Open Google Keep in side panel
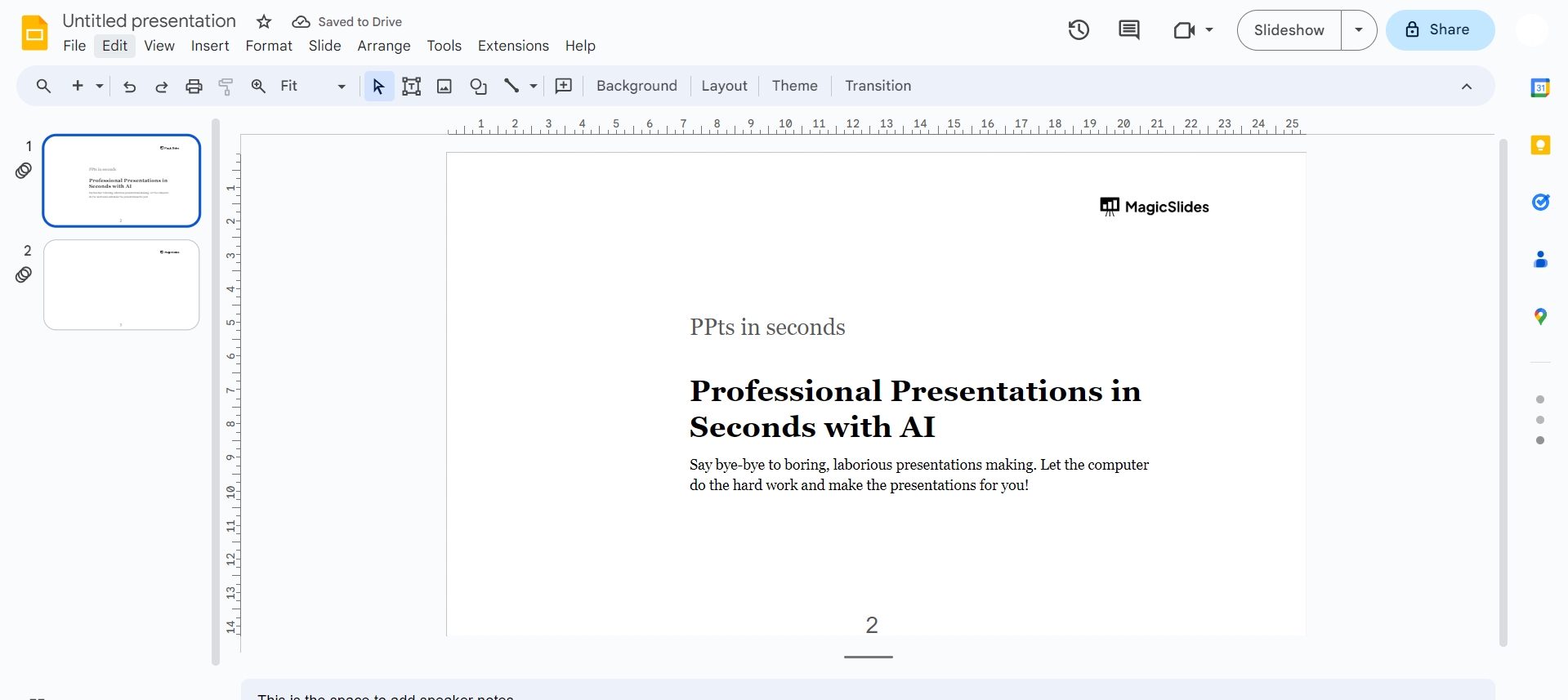The width and height of the screenshot is (1568, 700). click(x=1540, y=145)
